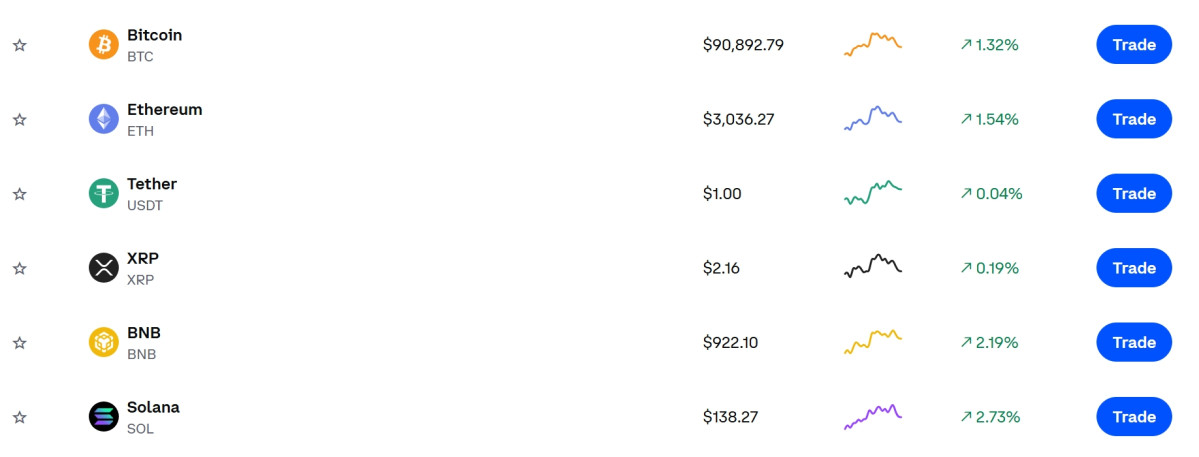
Task: Click the yellow BNB logo icon
Action: [103, 342]
